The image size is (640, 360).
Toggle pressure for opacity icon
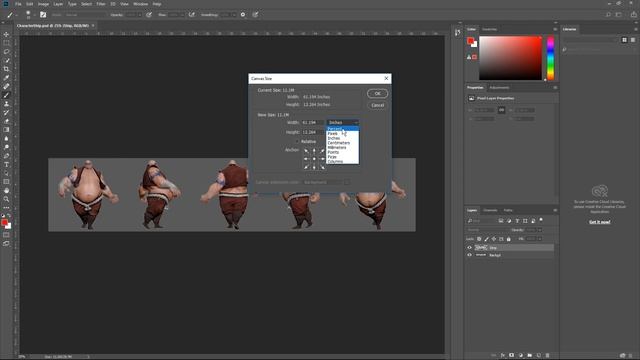click(149, 15)
